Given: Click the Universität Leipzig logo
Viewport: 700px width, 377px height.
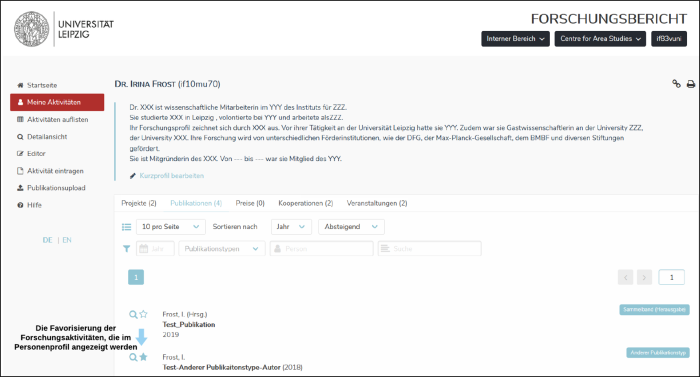Looking at the screenshot, I should pos(64,29).
